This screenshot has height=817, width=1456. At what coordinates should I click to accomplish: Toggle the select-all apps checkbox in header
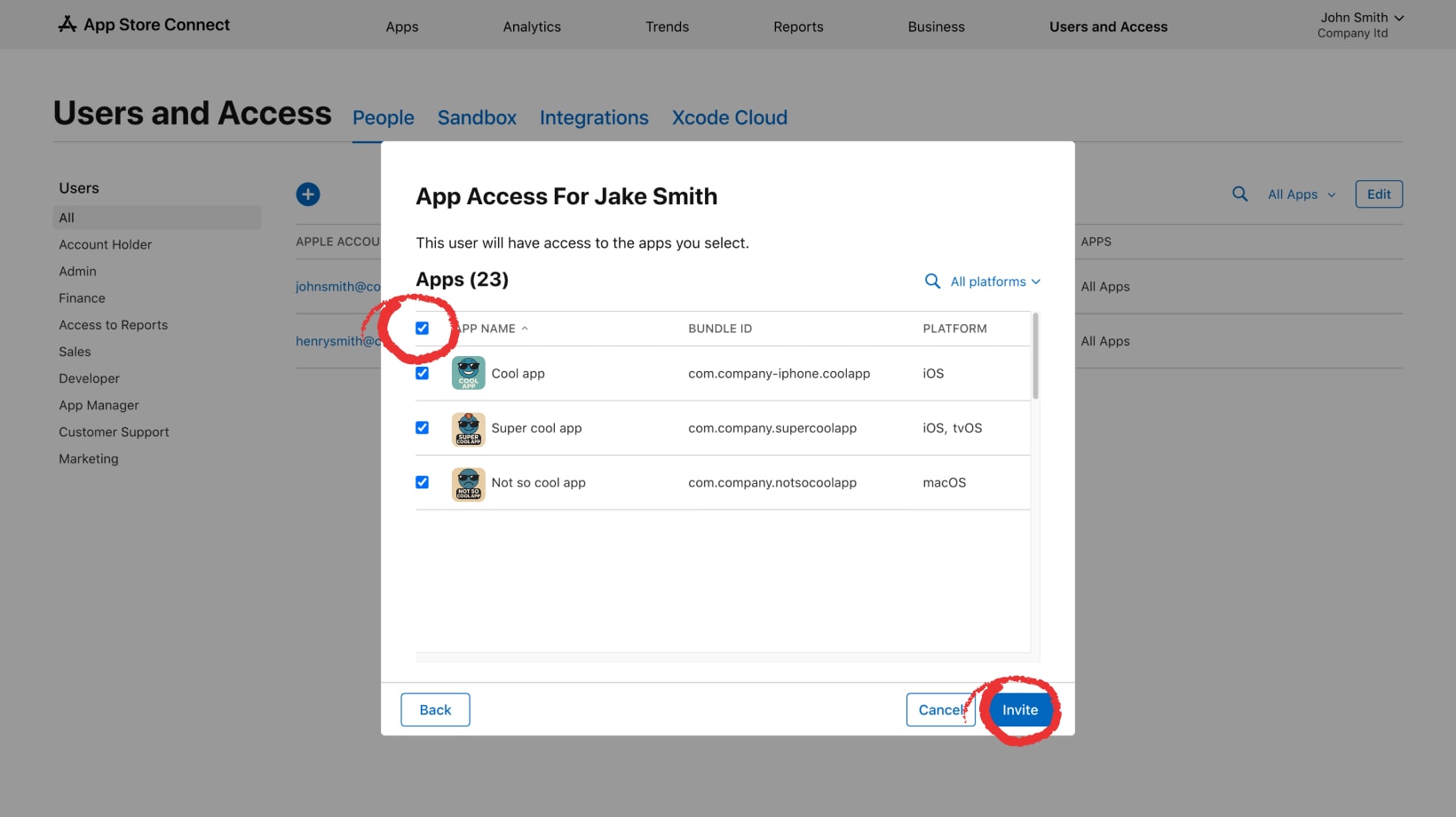click(x=422, y=328)
